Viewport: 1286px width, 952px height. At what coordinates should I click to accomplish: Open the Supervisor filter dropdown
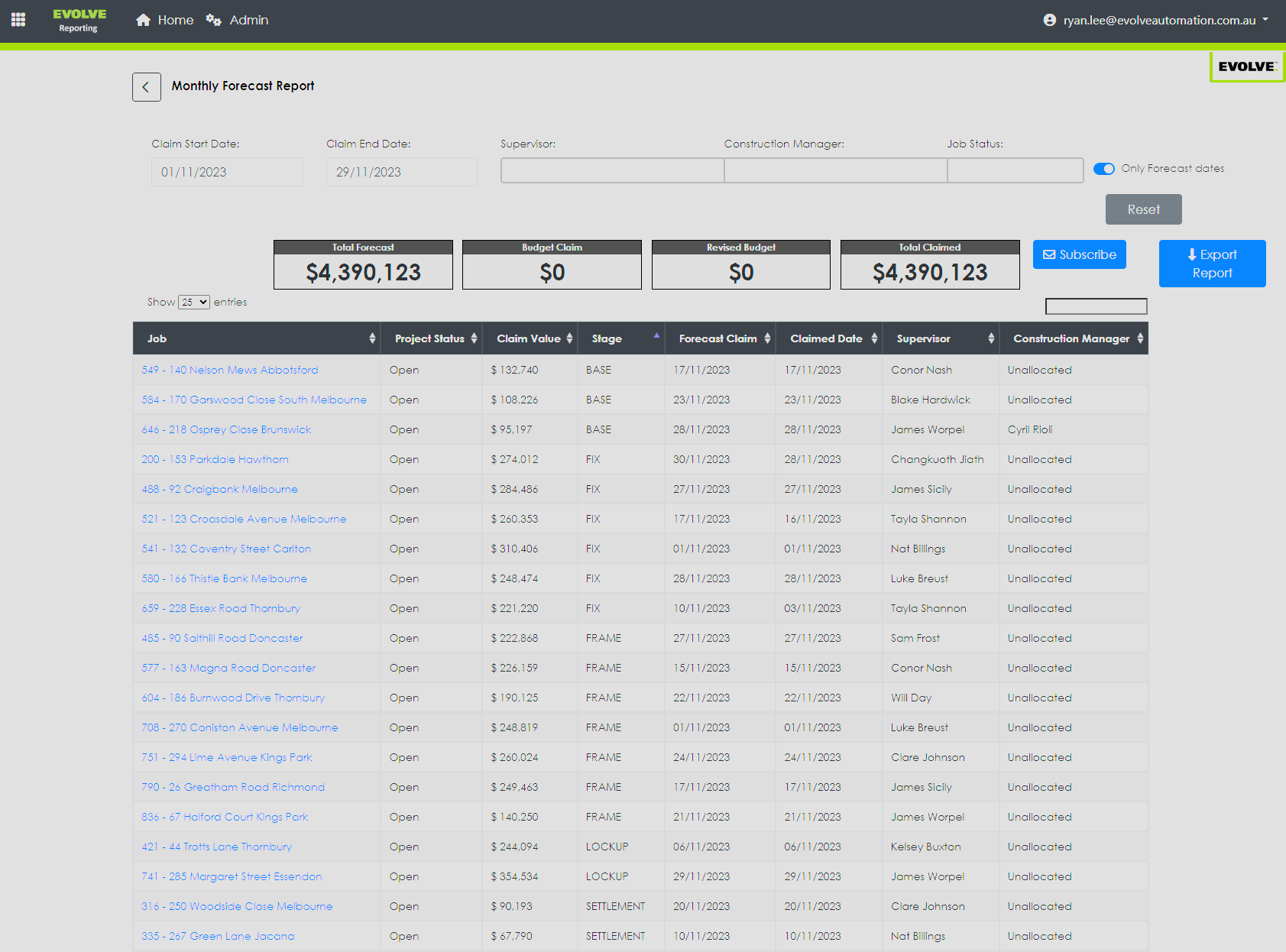tap(612, 170)
